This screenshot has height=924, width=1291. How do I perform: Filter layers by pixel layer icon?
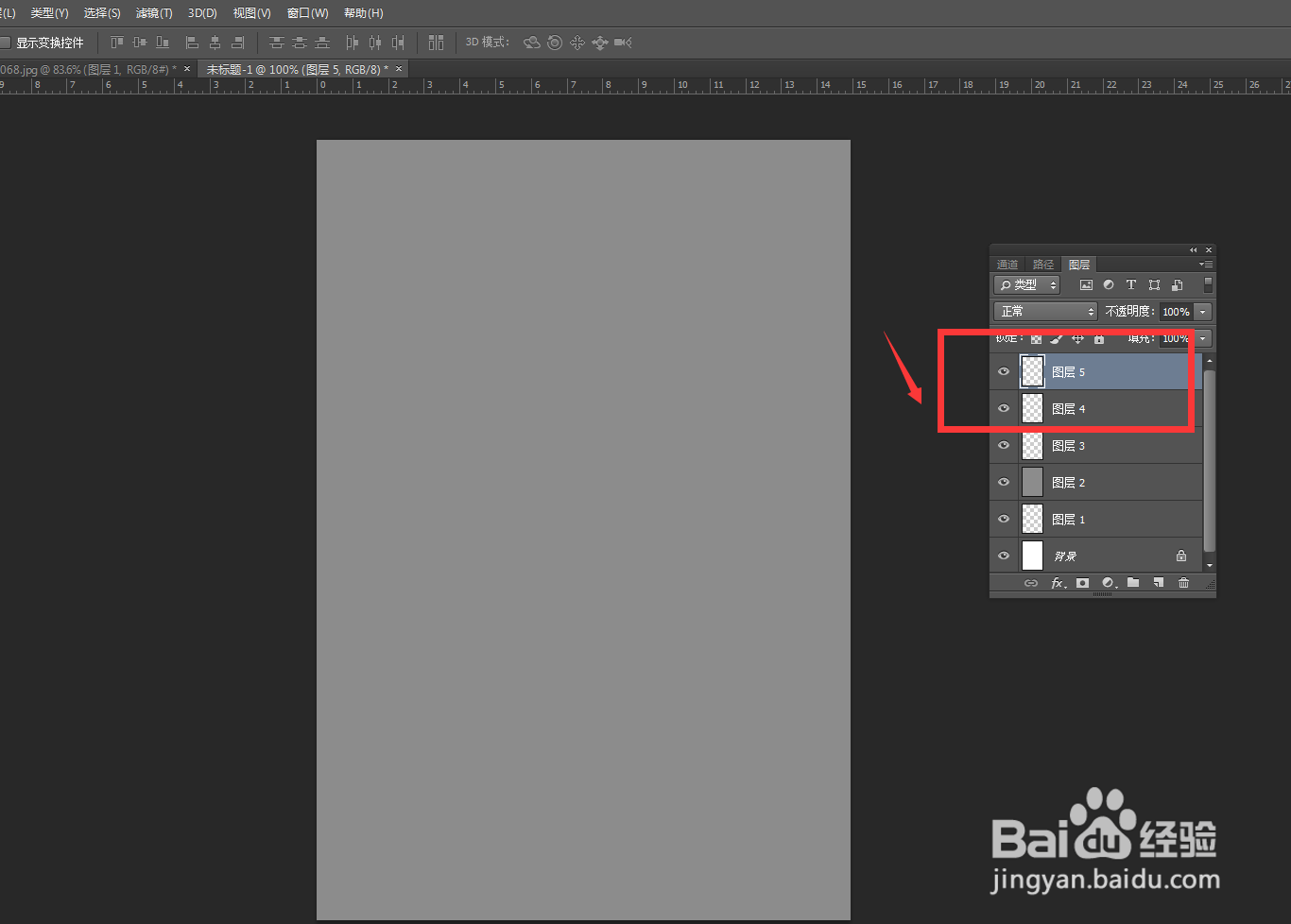pos(1086,284)
